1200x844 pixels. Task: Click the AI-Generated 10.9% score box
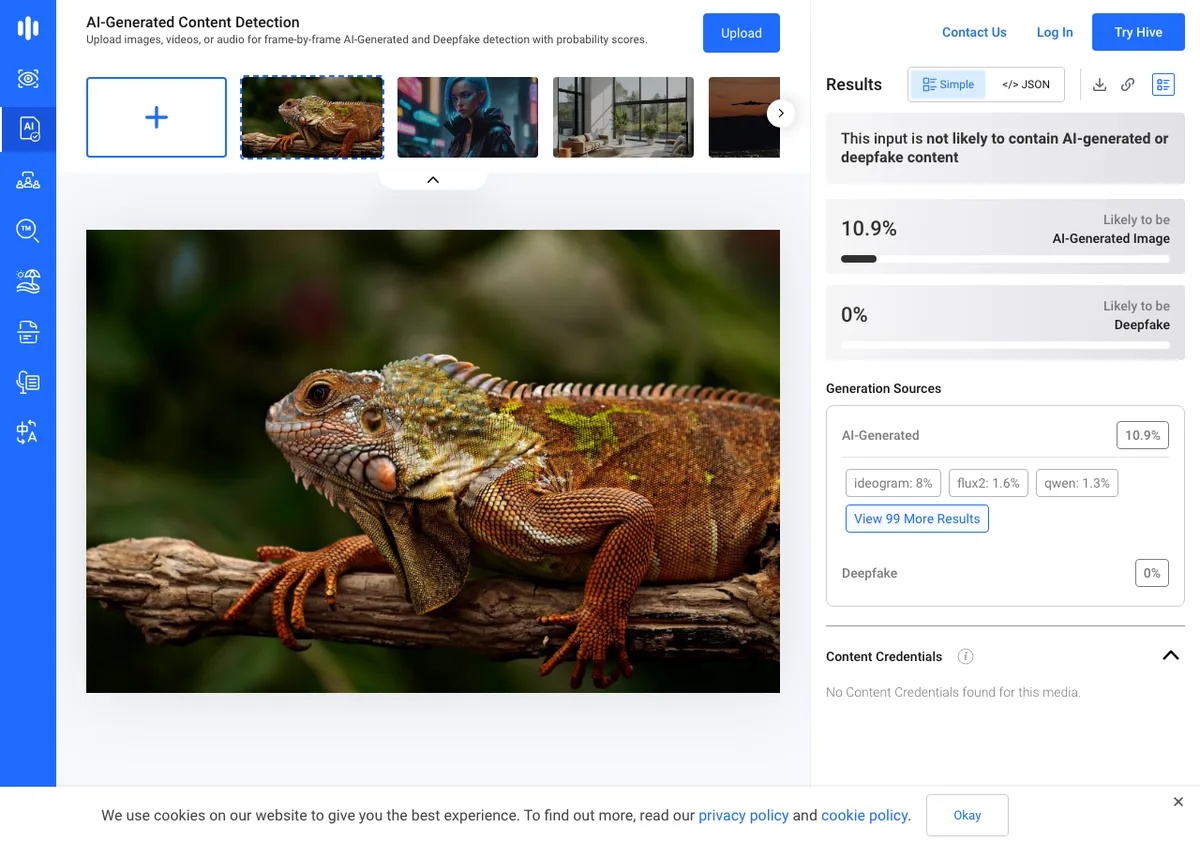tap(1142, 435)
